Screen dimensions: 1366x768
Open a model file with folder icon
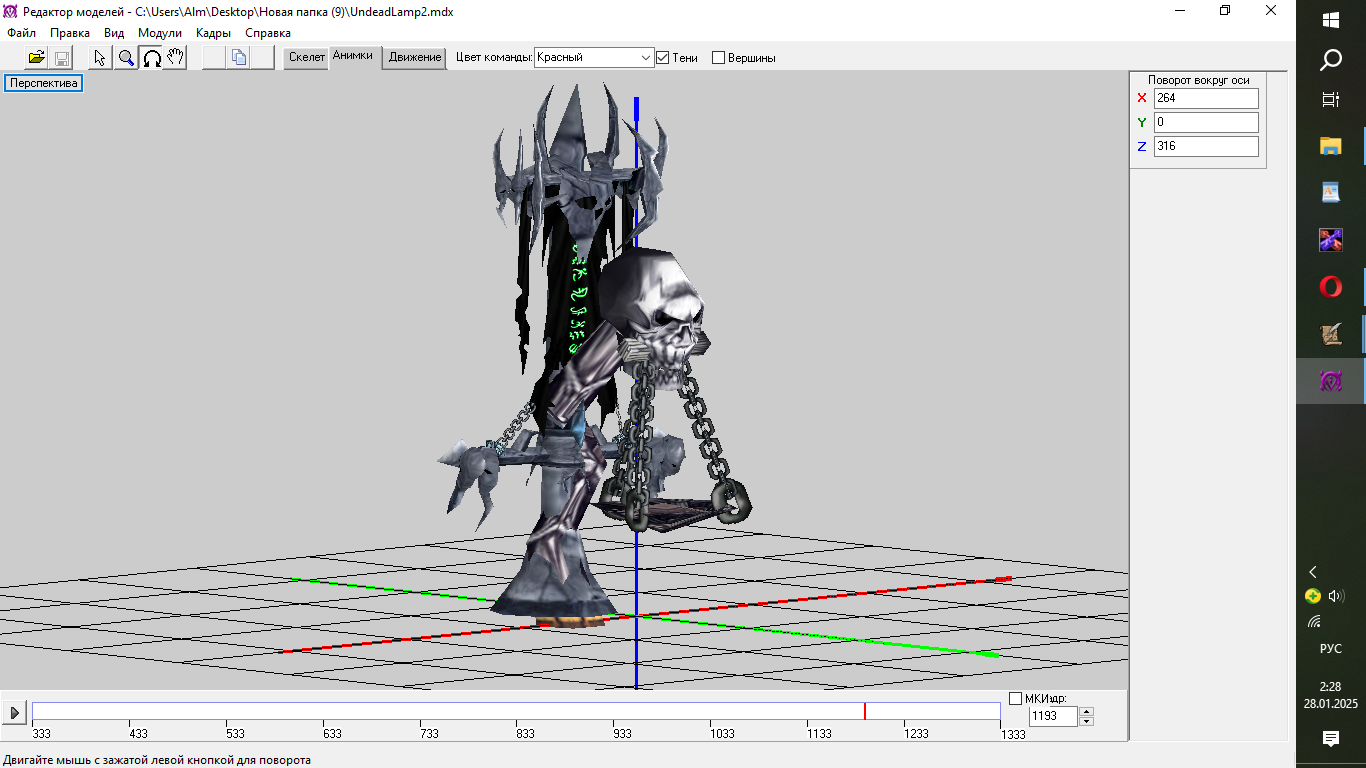[x=37, y=57]
